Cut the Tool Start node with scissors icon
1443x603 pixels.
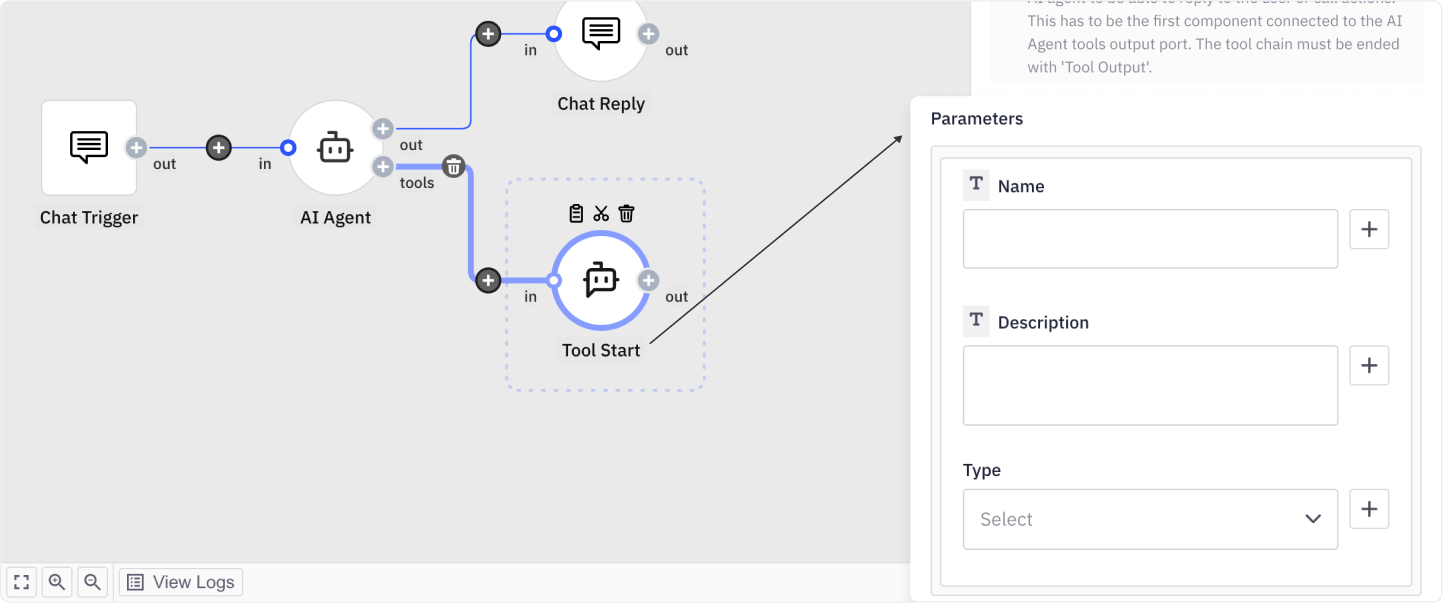click(601, 213)
